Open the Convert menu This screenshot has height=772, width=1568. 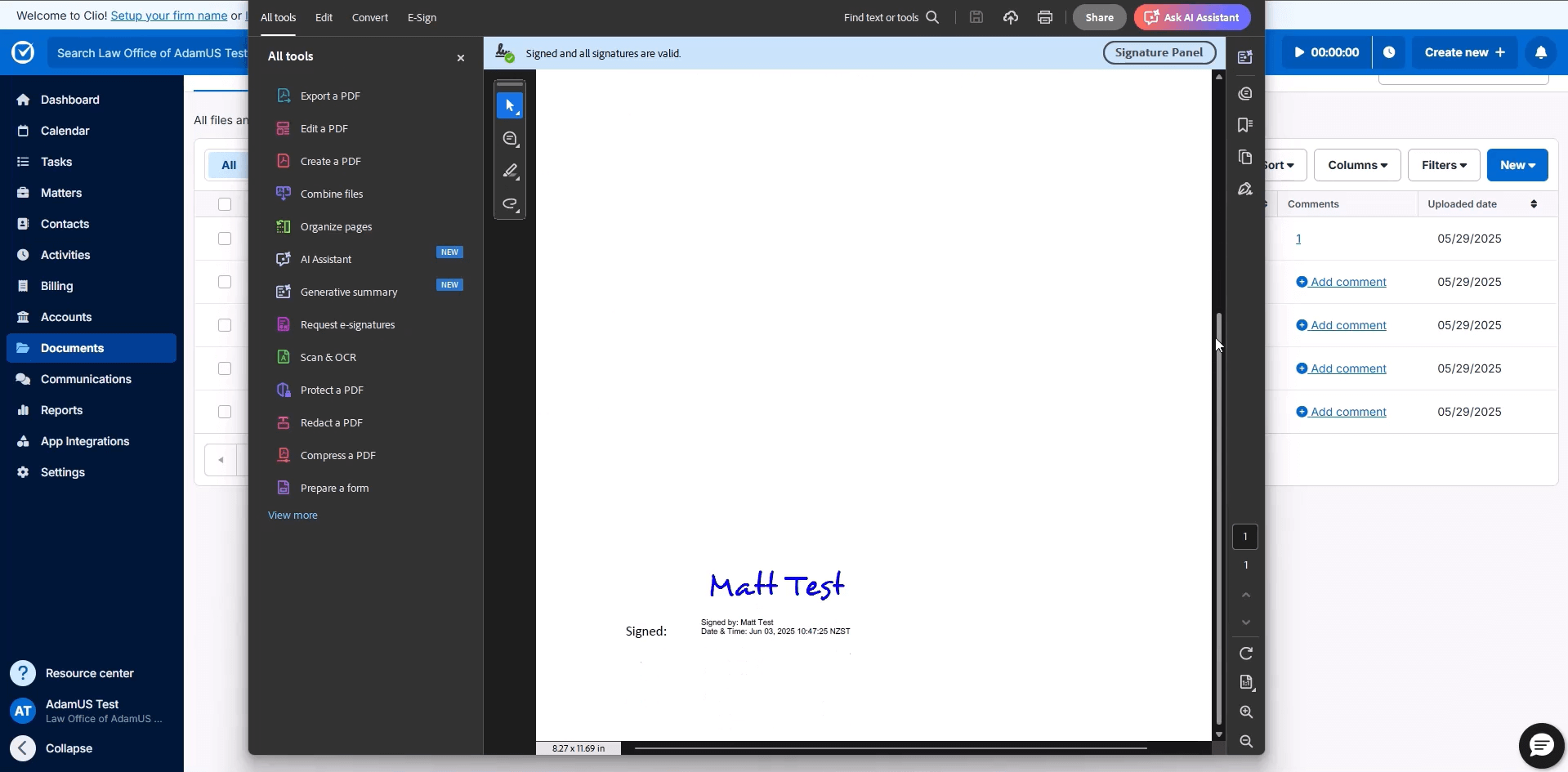[x=369, y=17]
